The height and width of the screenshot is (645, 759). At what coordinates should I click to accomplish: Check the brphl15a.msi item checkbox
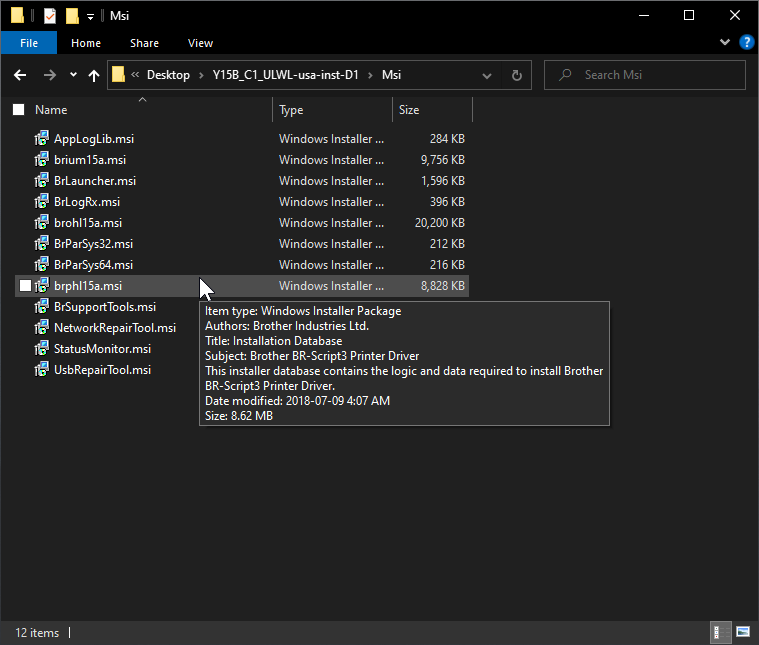[25, 286]
